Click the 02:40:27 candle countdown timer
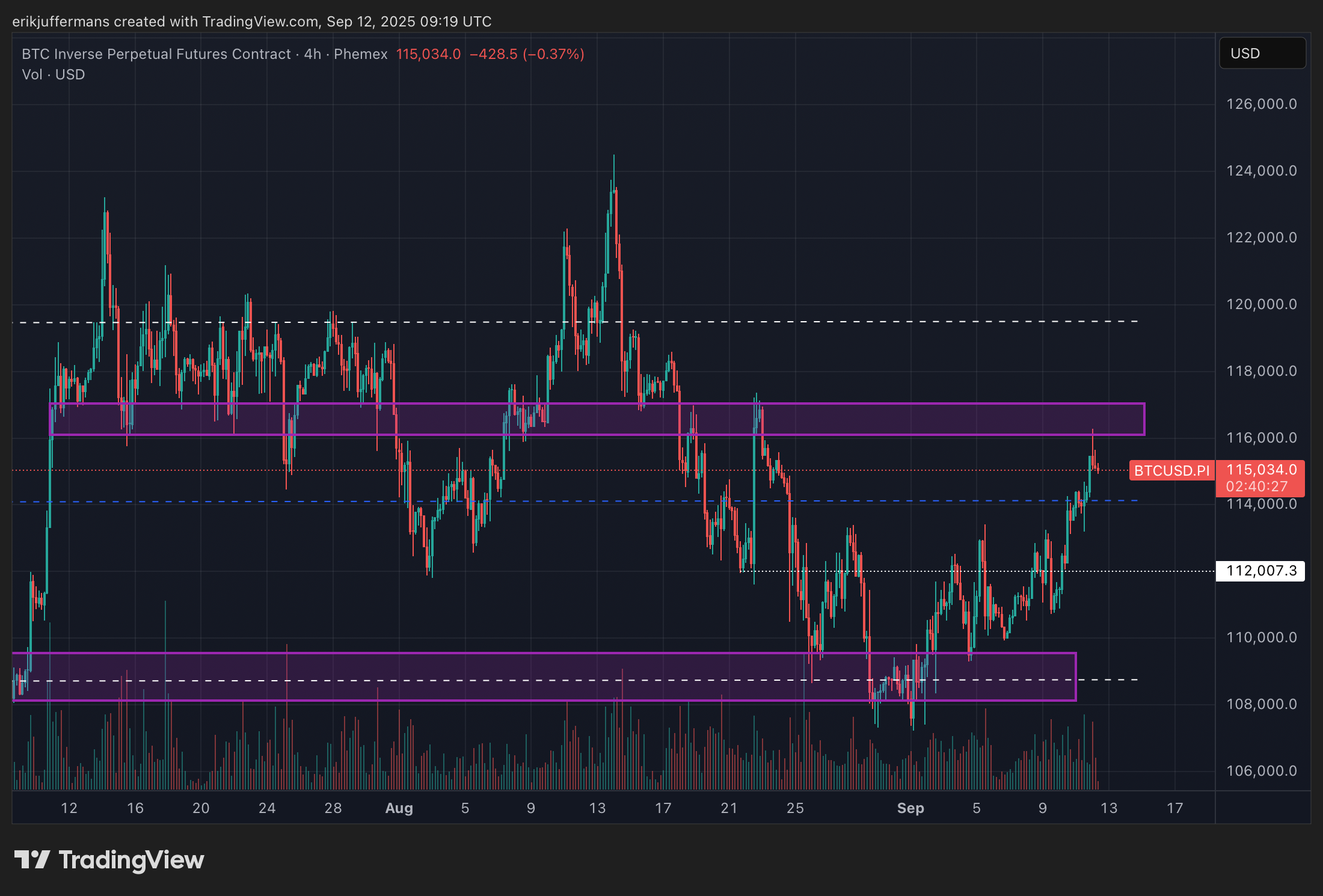This screenshot has height=896, width=1323. coord(1257,486)
